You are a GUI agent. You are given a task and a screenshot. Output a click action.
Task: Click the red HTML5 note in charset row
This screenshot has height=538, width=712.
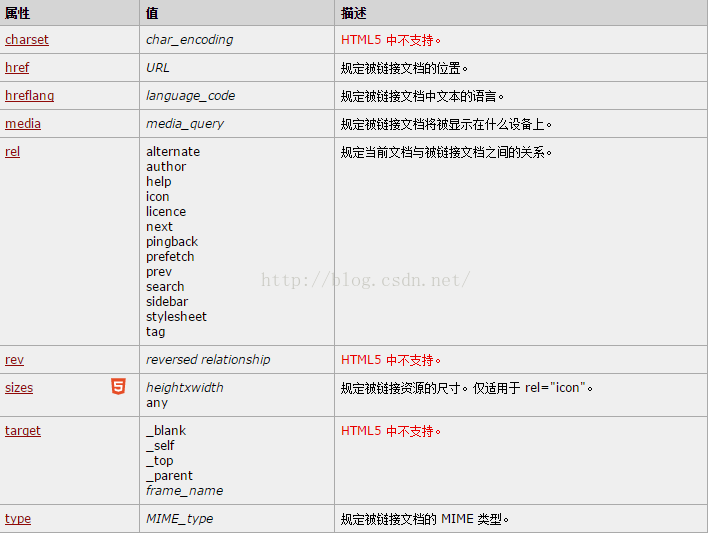click(391, 40)
